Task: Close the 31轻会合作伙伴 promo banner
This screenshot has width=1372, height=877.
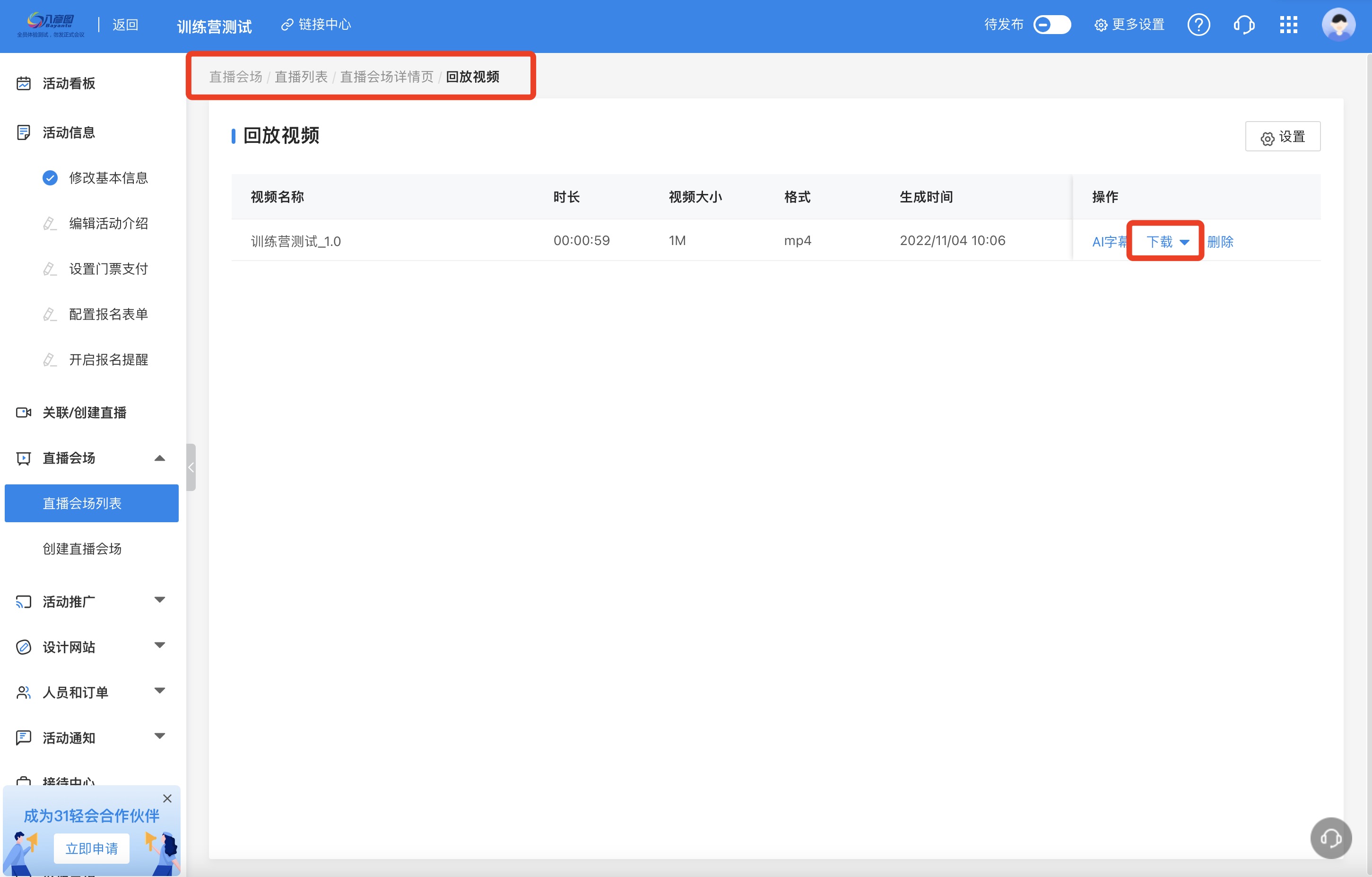Action: point(167,798)
